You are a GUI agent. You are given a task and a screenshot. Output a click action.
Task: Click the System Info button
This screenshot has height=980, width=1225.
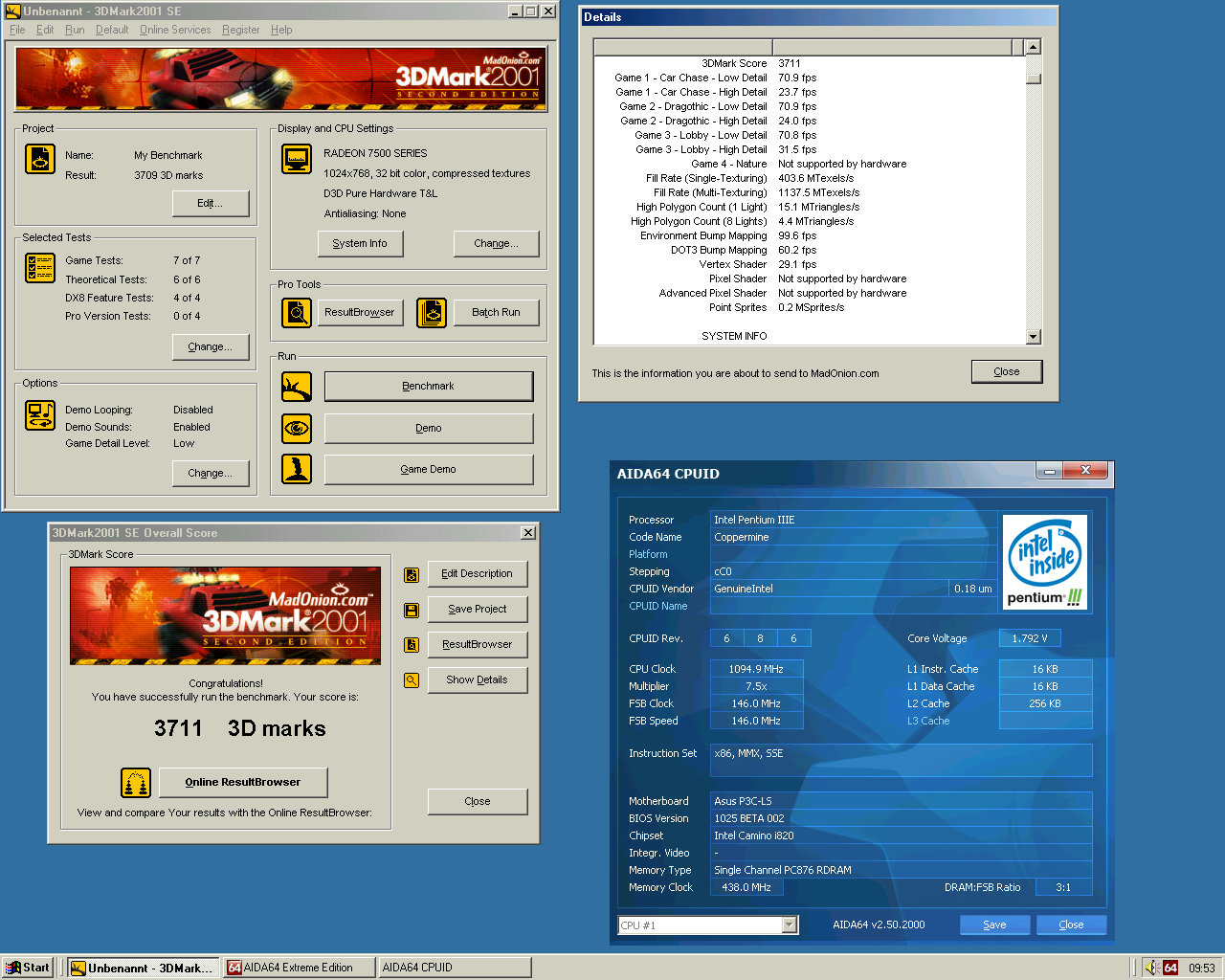[360, 243]
